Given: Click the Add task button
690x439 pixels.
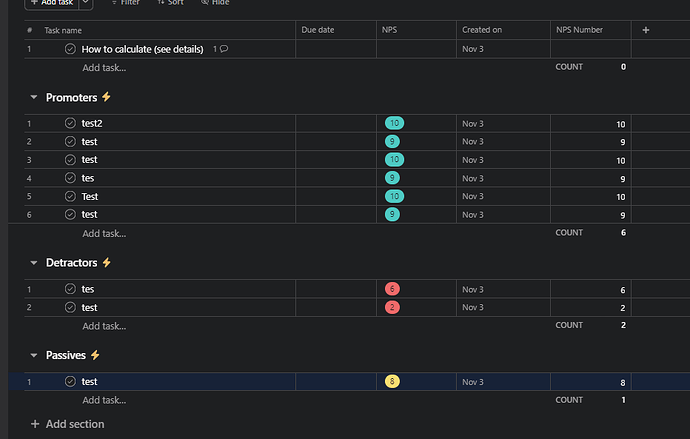Looking at the screenshot, I should (52, 3).
